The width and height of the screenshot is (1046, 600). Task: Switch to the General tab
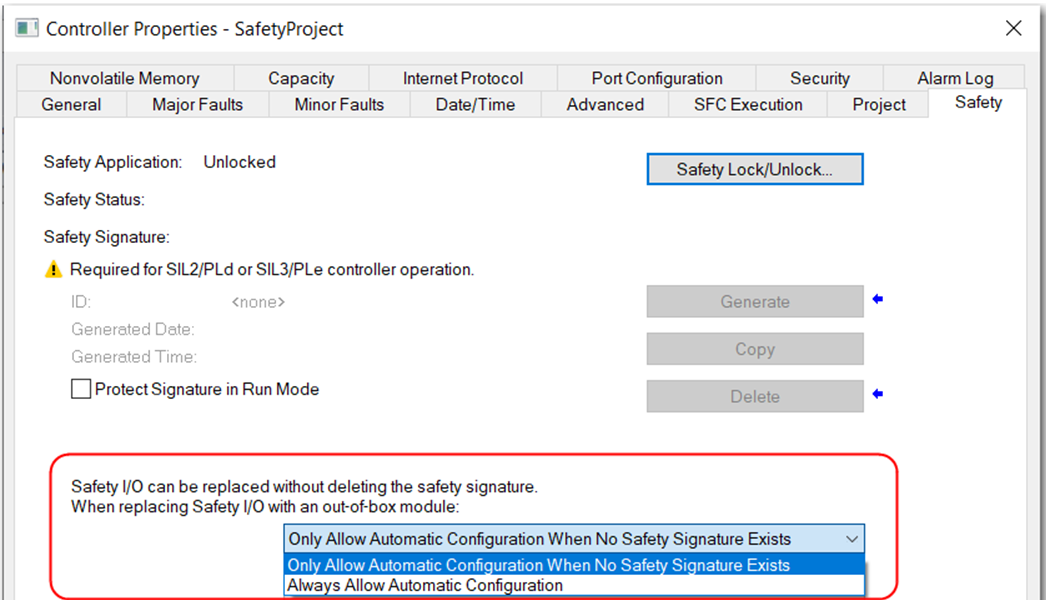coord(71,105)
